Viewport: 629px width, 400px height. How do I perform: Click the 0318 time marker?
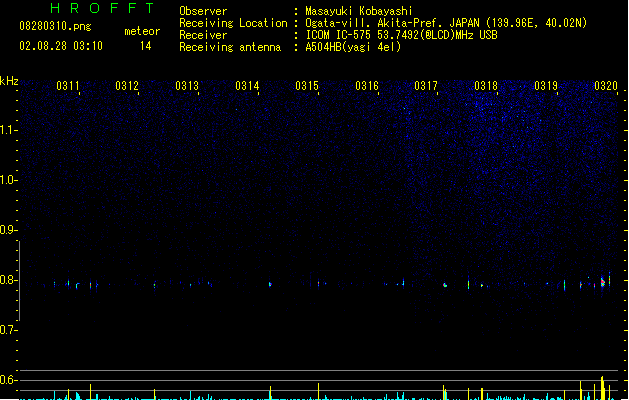486,86
